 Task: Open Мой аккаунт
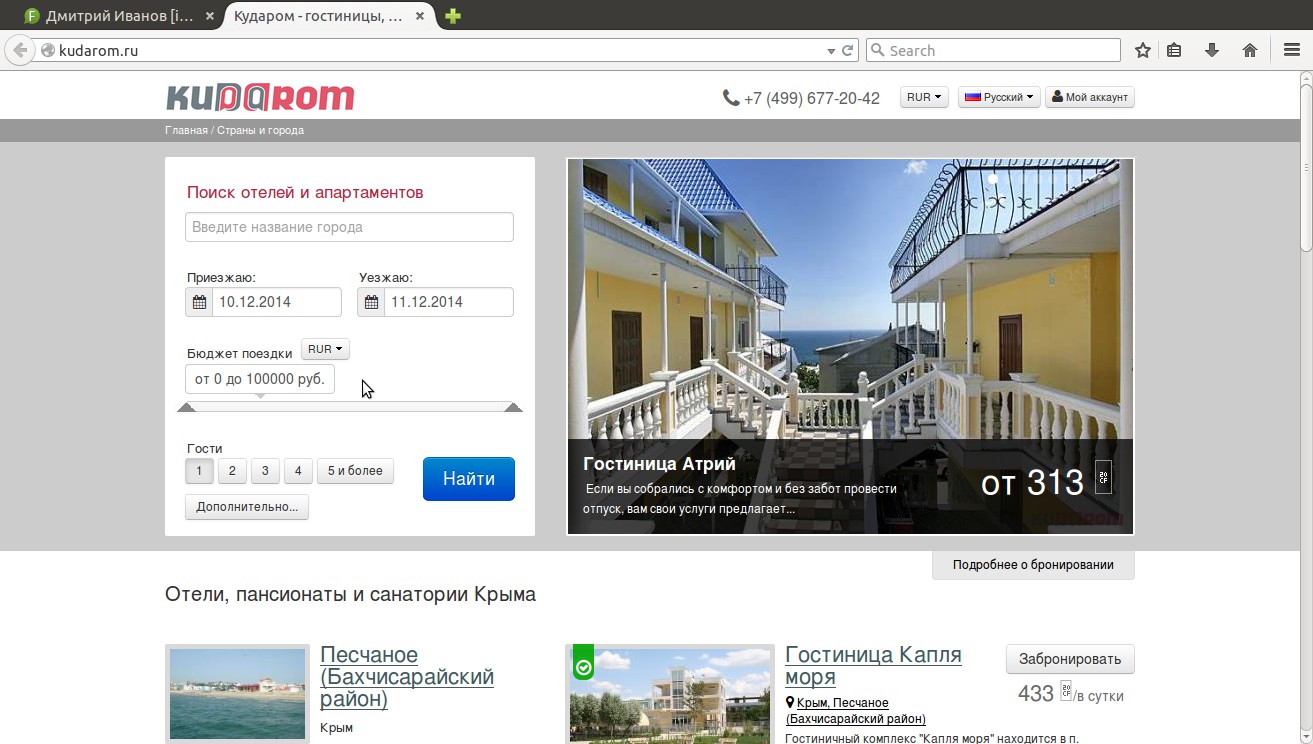(1090, 97)
